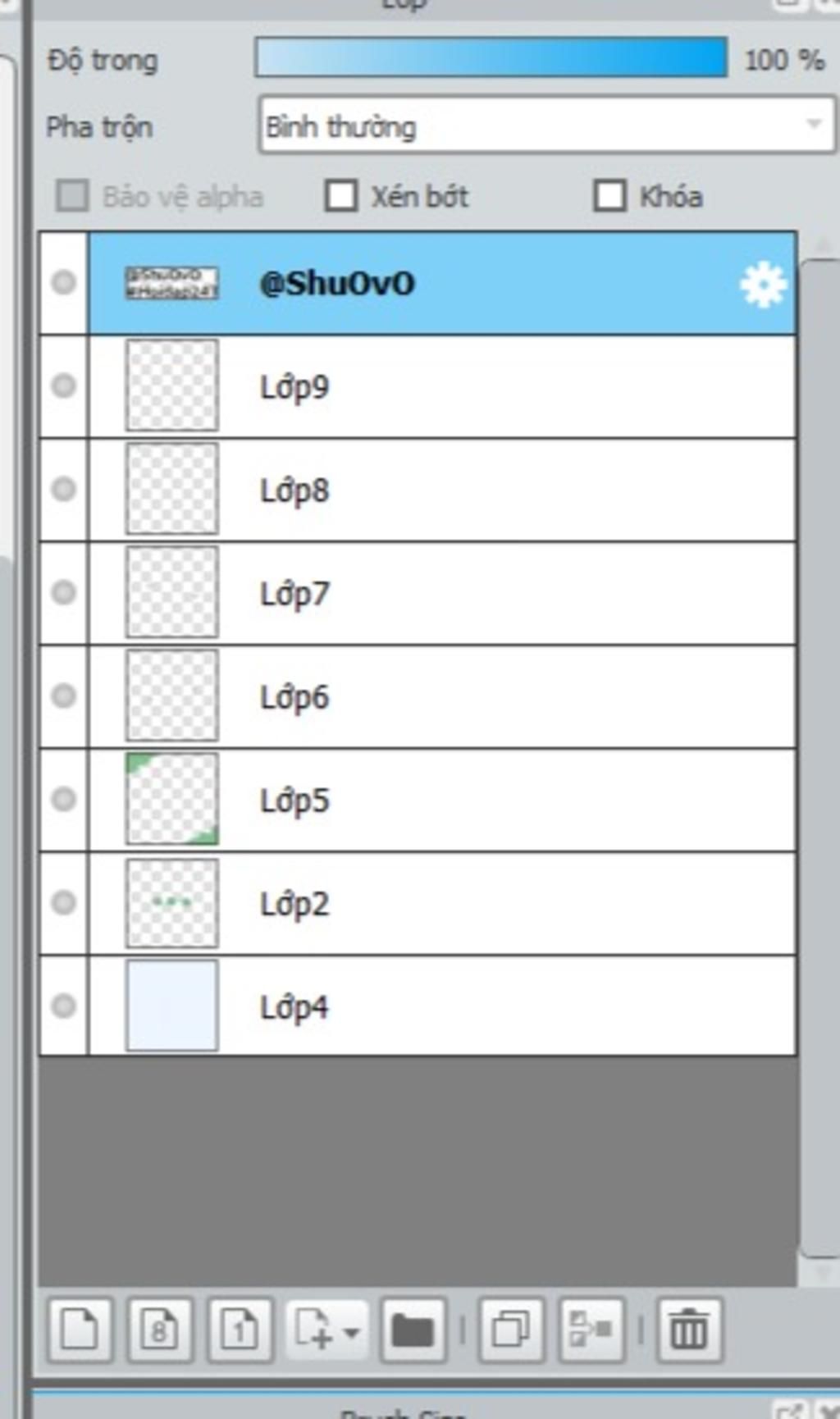Open @ShuOvO layer settings gear
Screen dimensions: 840x1419
pyautogui.click(x=763, y=285)
